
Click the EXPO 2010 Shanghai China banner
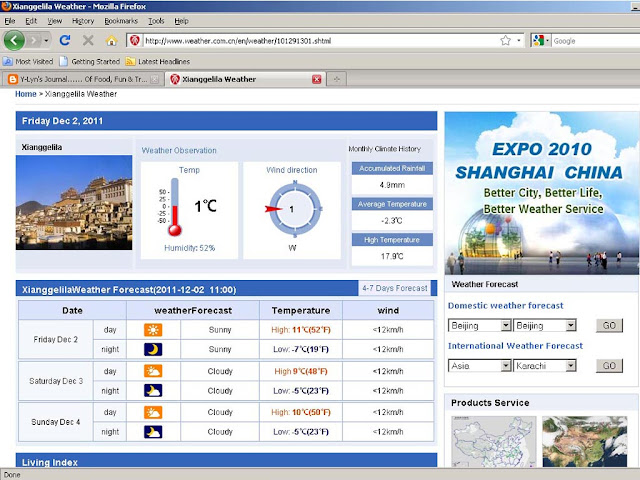(542, 193)
